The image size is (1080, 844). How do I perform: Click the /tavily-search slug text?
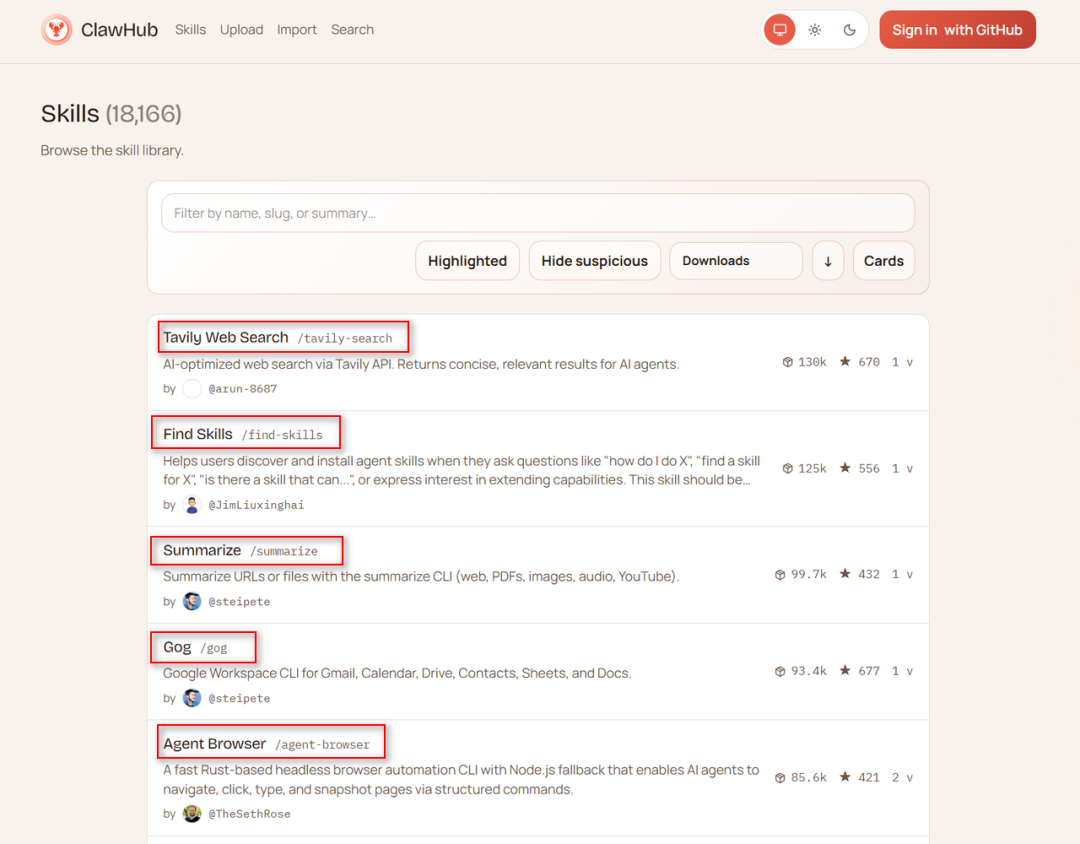(x=345, y=338)
